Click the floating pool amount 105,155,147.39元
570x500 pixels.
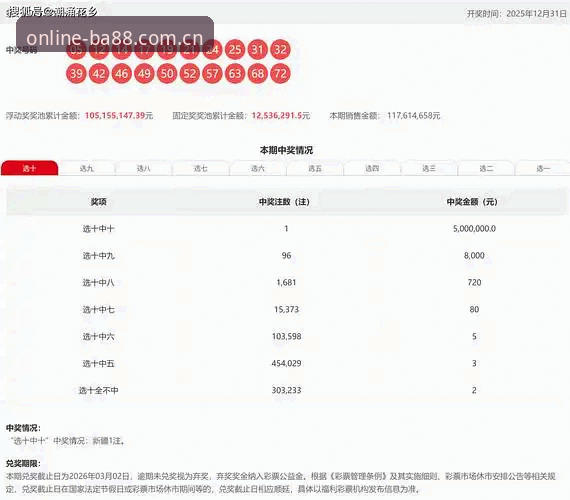119,116
